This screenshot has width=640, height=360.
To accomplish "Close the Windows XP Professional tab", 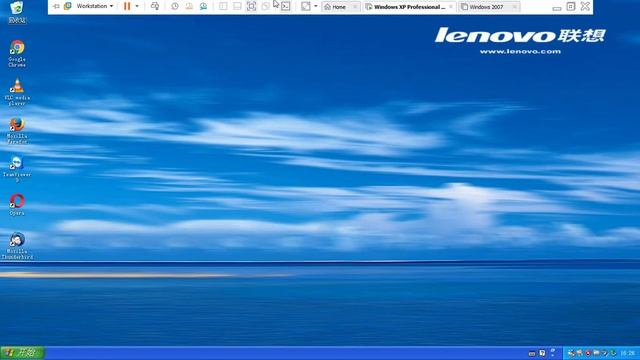I will (451, 7).
